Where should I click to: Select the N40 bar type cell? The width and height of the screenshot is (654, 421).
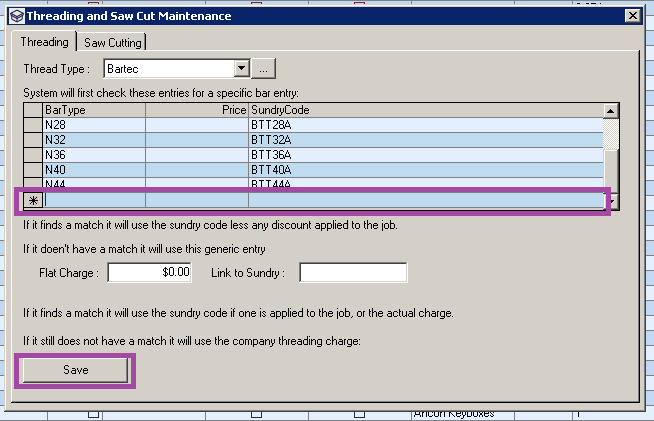pos(94,170)
